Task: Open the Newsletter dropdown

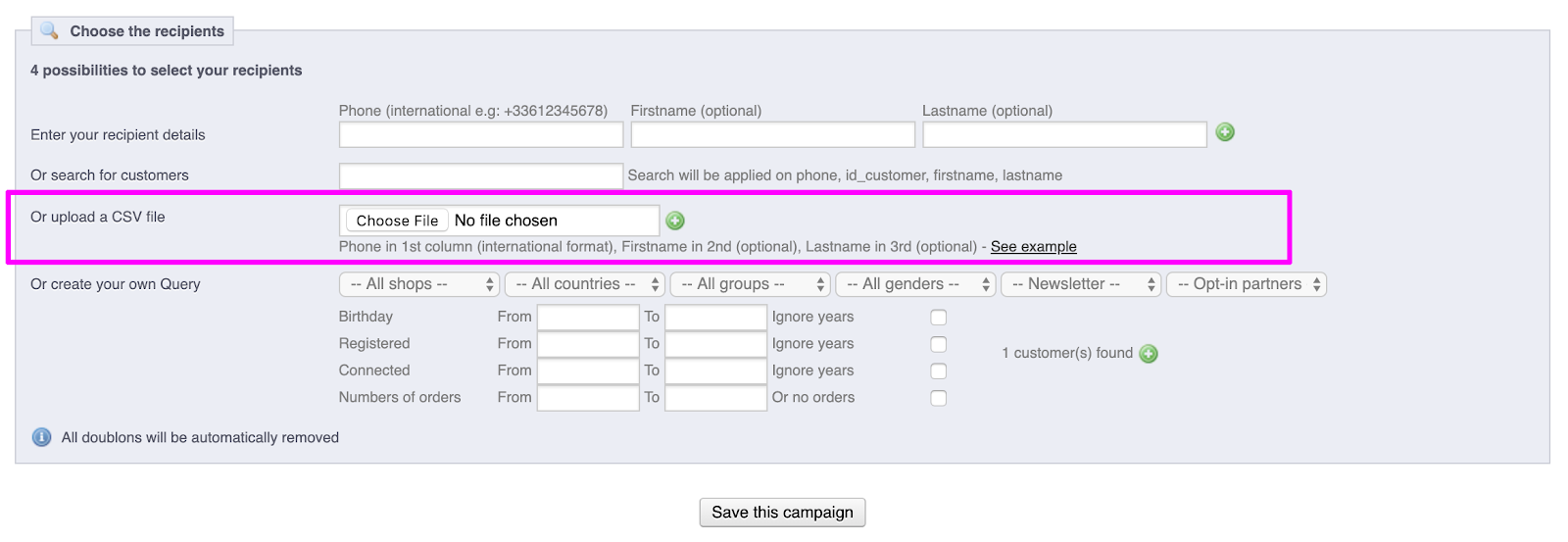Action: pyautogui.click(x=1080, y=284)
